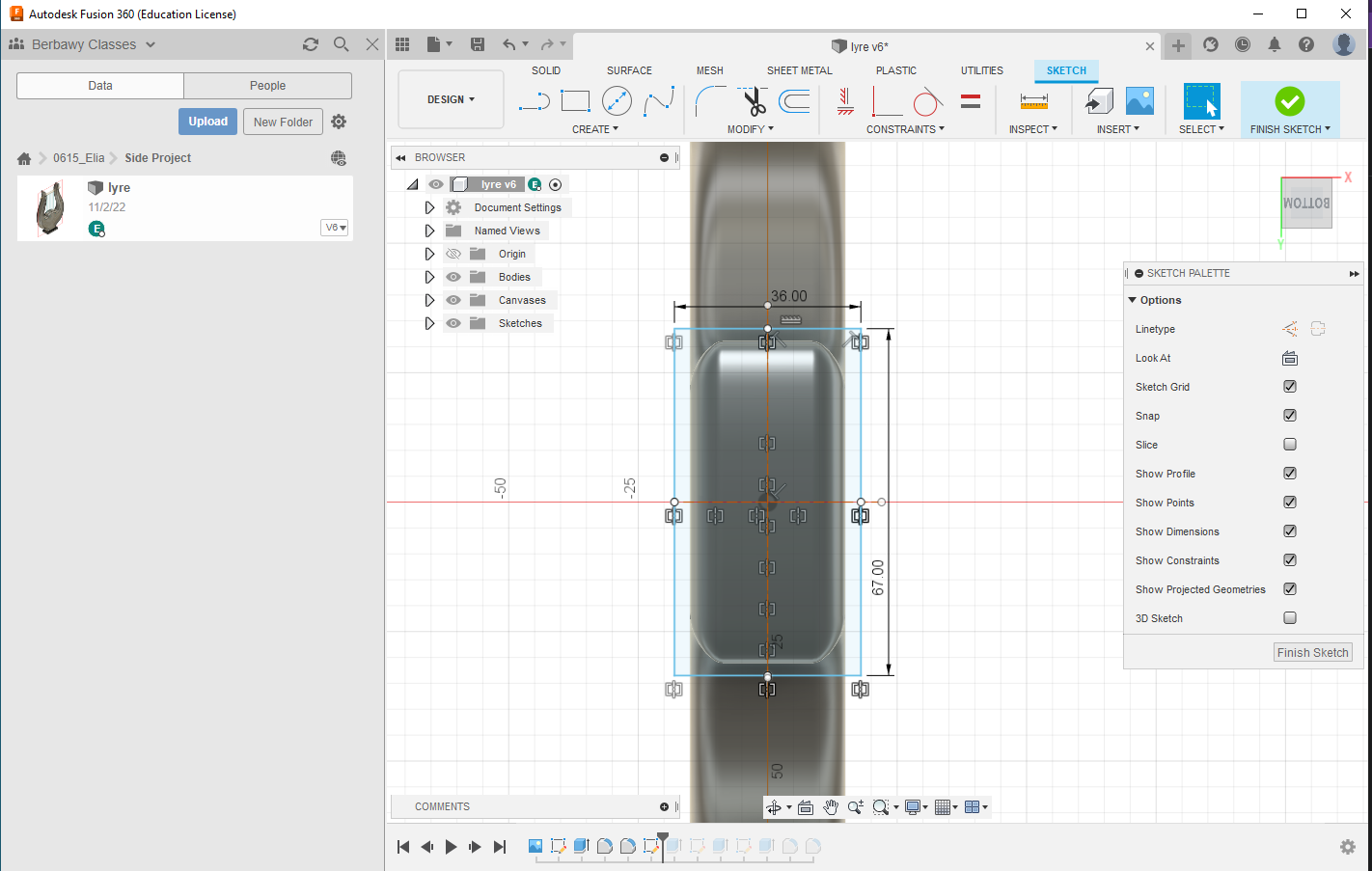Open the SHEET METAL tab

799,70
